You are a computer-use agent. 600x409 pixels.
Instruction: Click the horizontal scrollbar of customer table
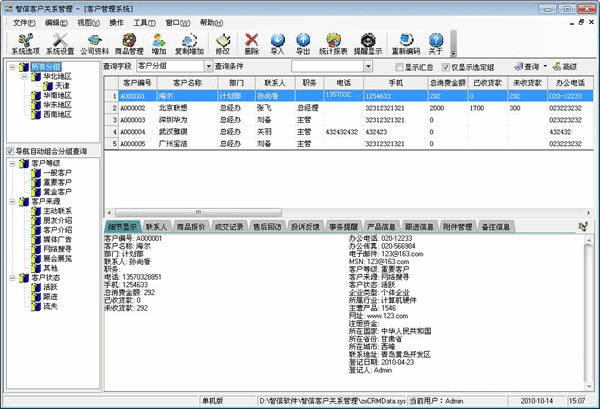(x=349, y=212)
